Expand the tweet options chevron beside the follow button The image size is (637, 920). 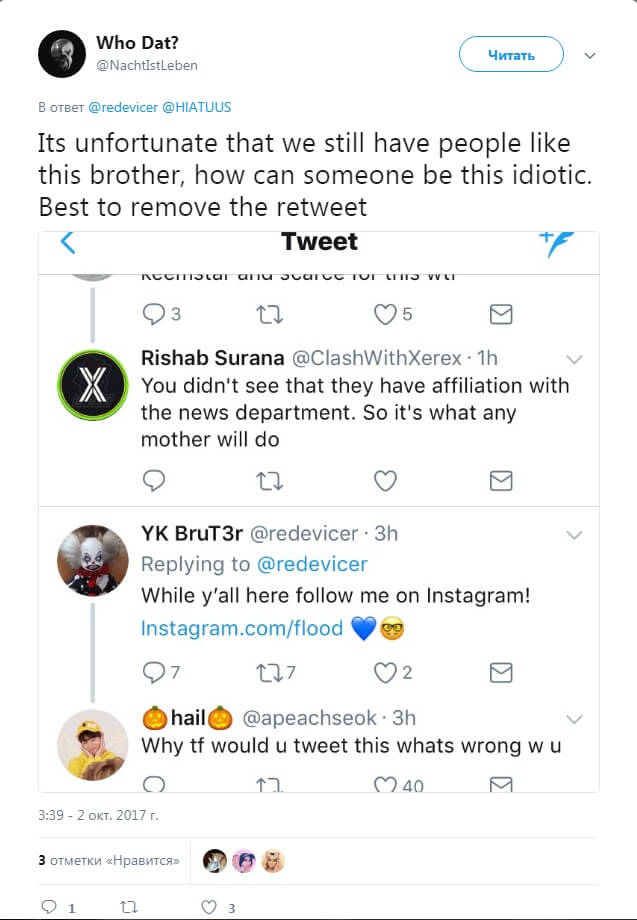tap(590, 55)
